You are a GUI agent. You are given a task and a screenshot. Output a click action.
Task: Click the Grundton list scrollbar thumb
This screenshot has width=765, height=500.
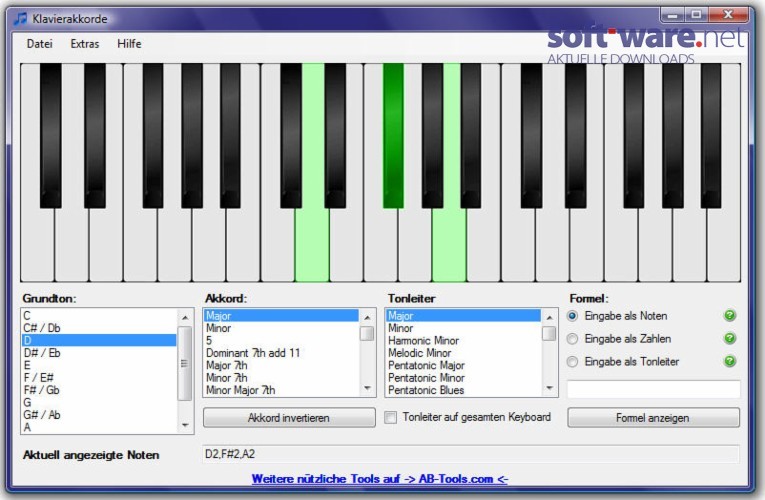184,363
